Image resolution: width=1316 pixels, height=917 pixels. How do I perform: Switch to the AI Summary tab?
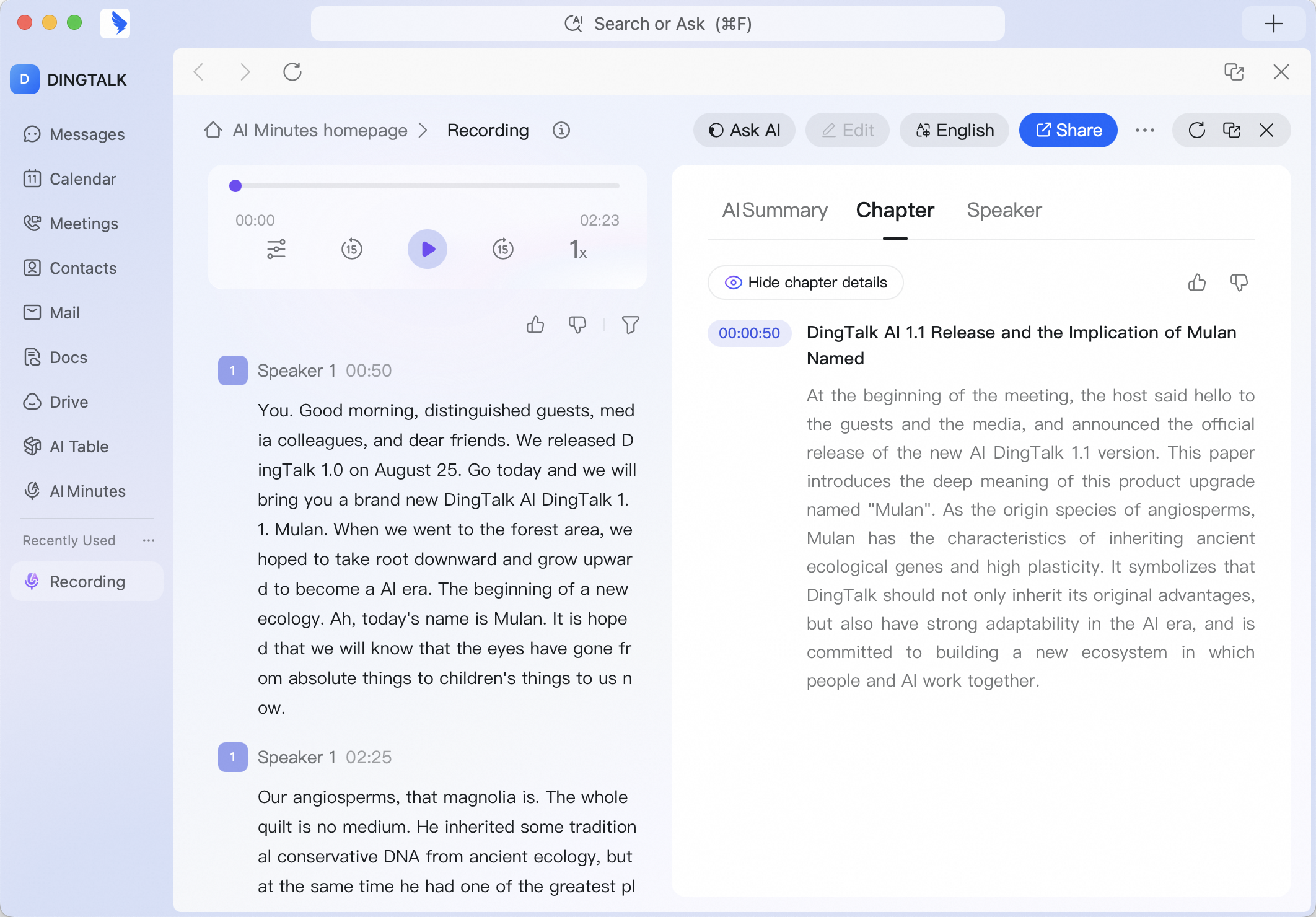tap(775, 210)
